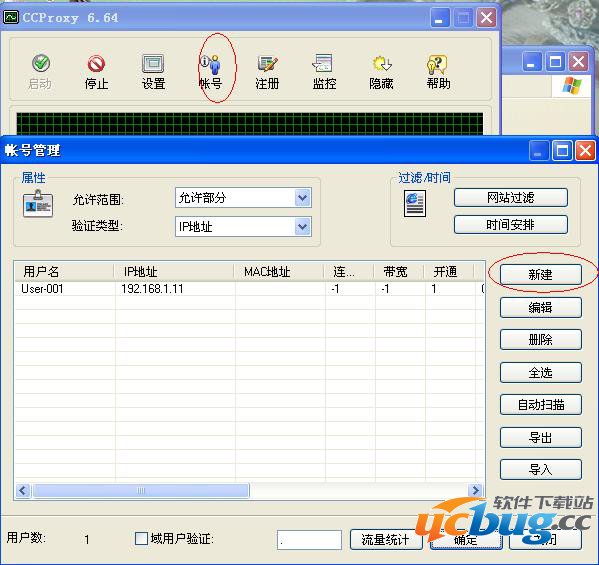Screen dimensions: 599x565
Task: Open the 监控 monitor icon
Action: [x=324, y=72]
